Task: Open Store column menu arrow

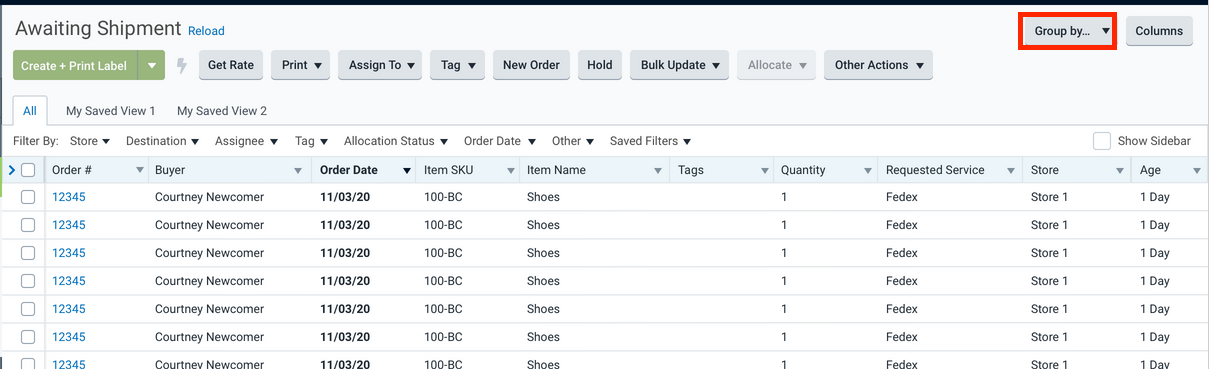Action: tap(1120, 171)
